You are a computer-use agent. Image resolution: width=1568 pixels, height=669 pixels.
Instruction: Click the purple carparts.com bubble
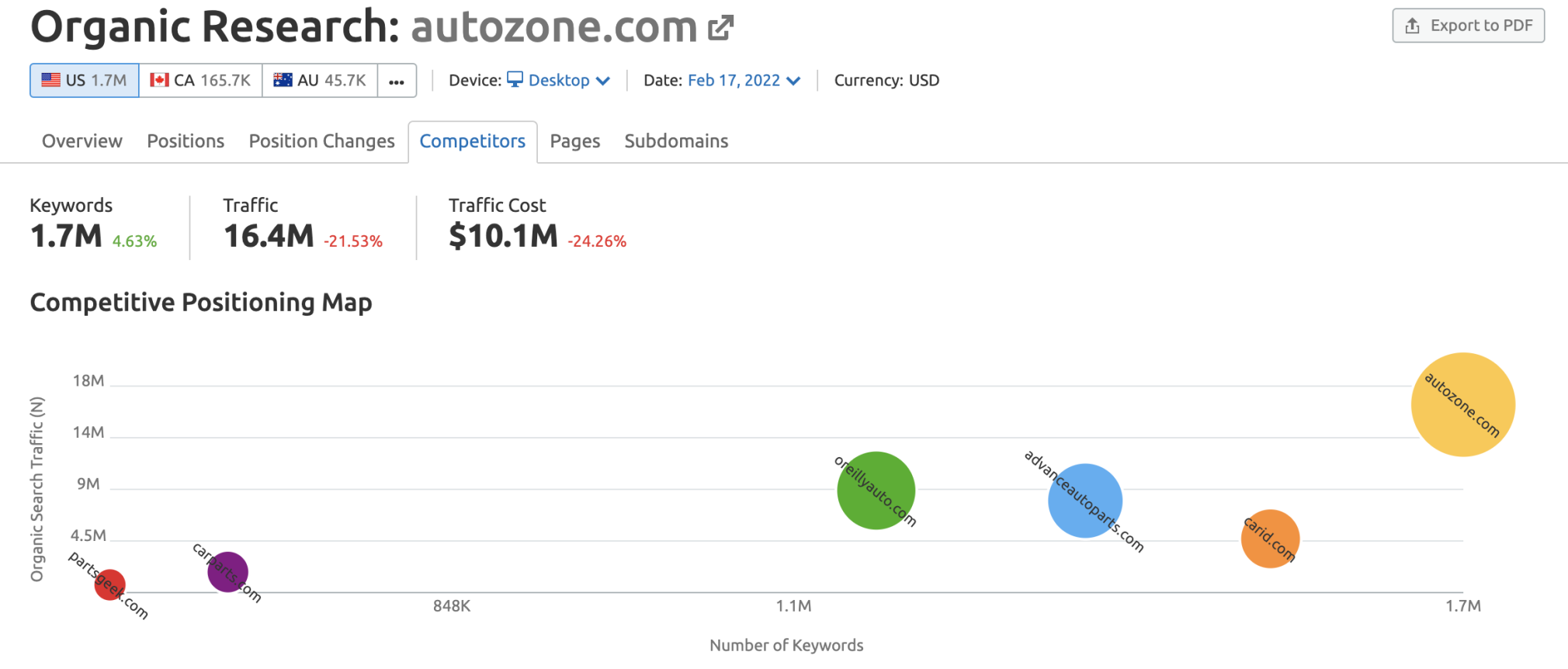coord(227,572)
